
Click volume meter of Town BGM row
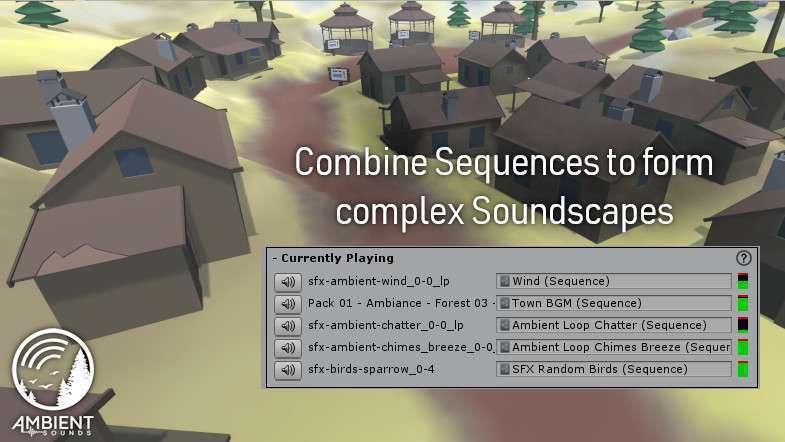point(743,303)
